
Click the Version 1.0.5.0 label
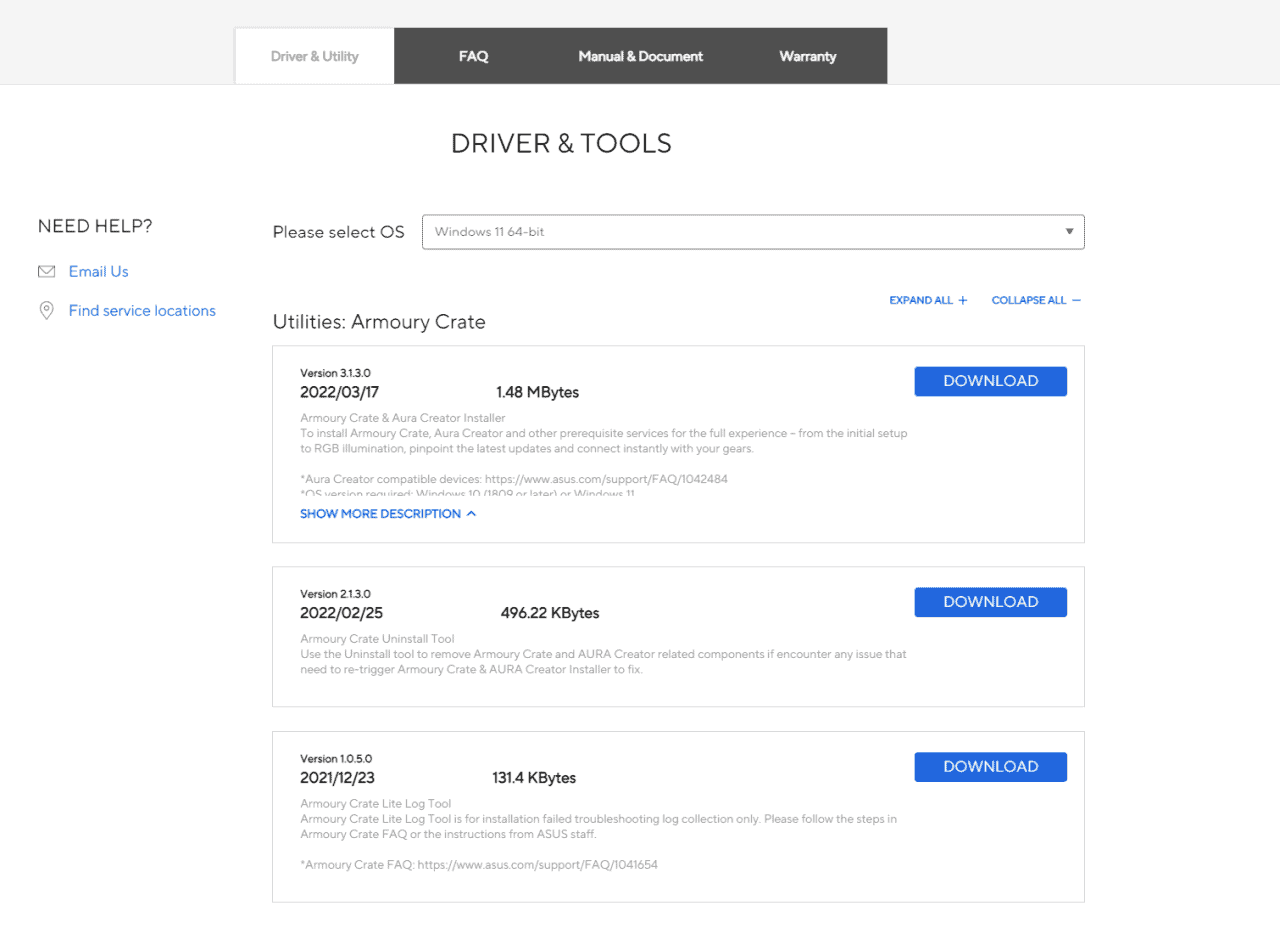(336, 759)
